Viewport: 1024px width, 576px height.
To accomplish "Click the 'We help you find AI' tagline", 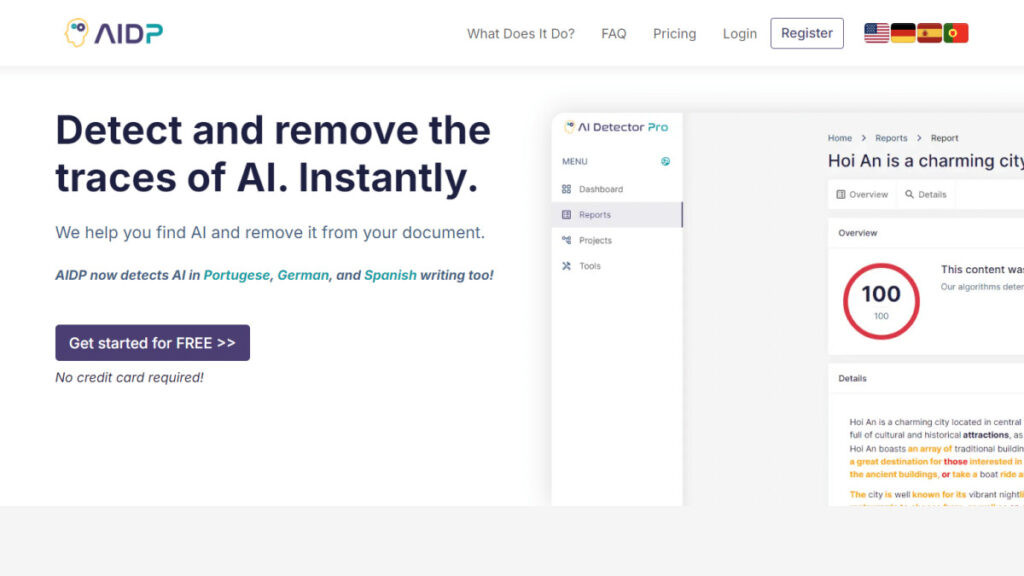I will pyautogui.click(x=270, y=232).
